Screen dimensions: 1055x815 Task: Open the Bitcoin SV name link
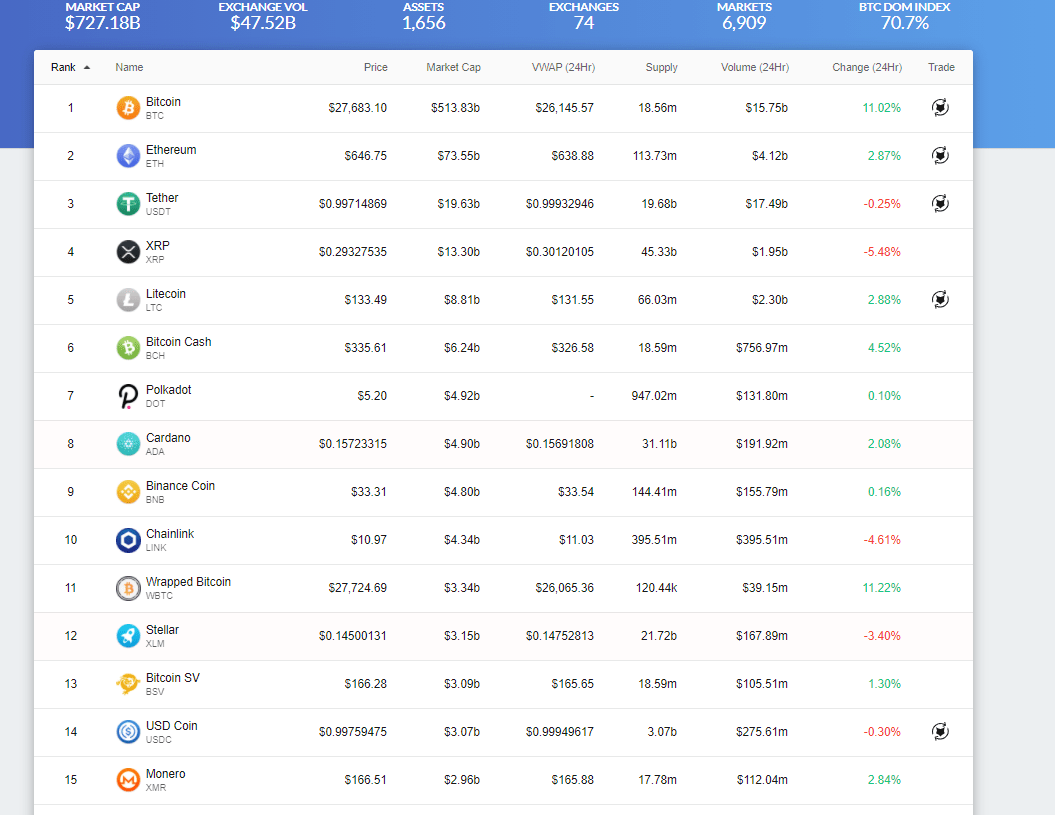tap(173, 678)
